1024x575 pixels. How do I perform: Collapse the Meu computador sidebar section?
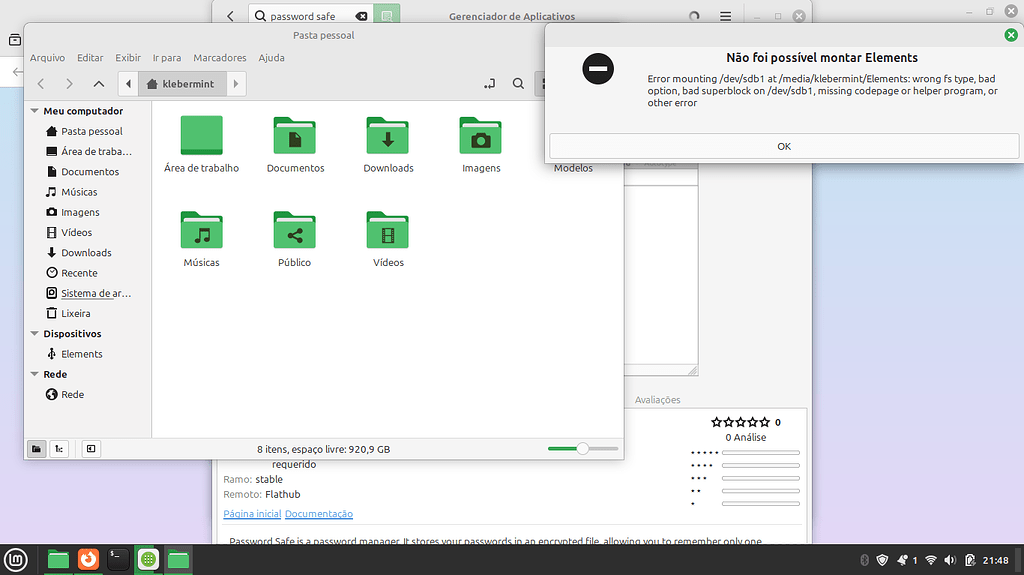(35, 111)
